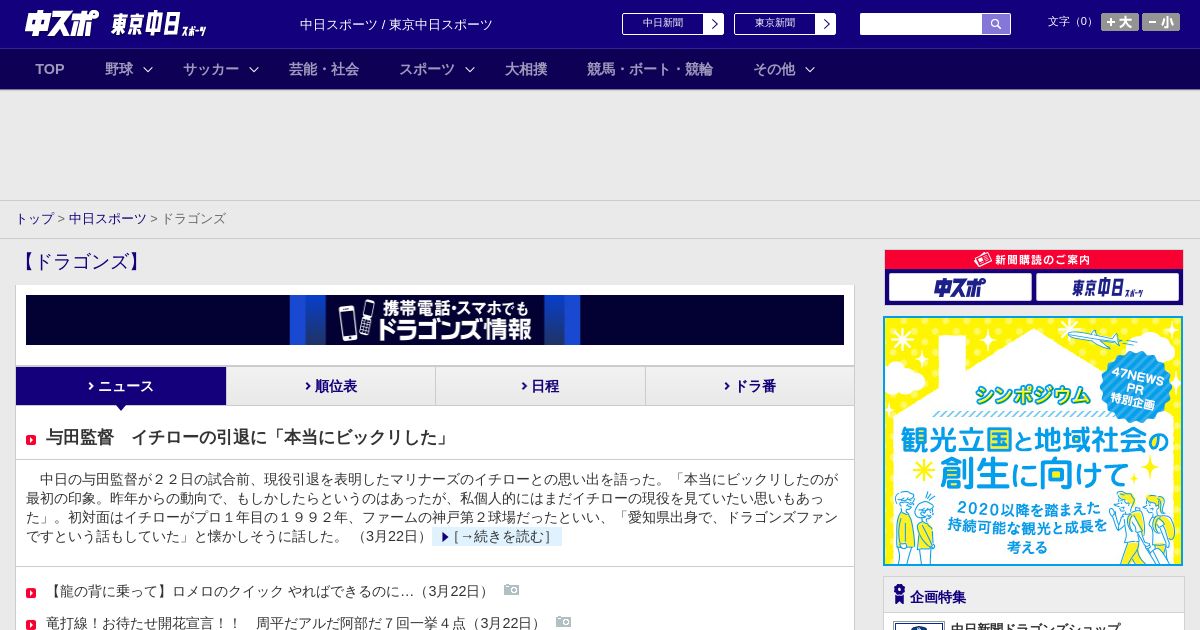
Task: Click 中スポ subscription button in sidebar
Action: pos(960,288)
